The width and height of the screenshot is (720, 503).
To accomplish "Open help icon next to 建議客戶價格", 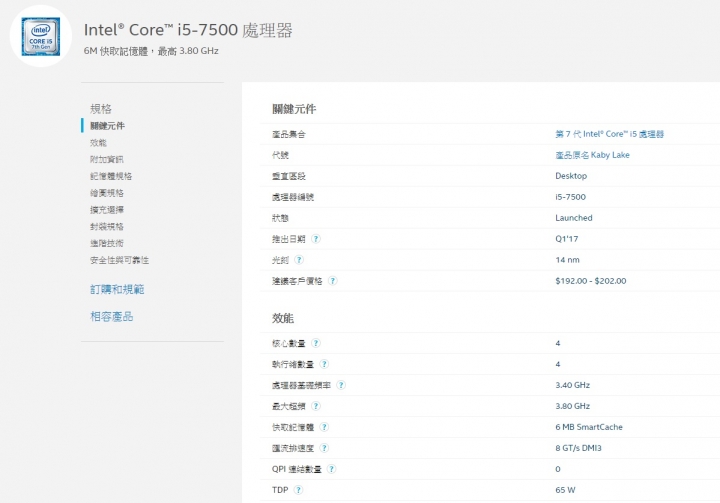I will (x=333, y=281).
